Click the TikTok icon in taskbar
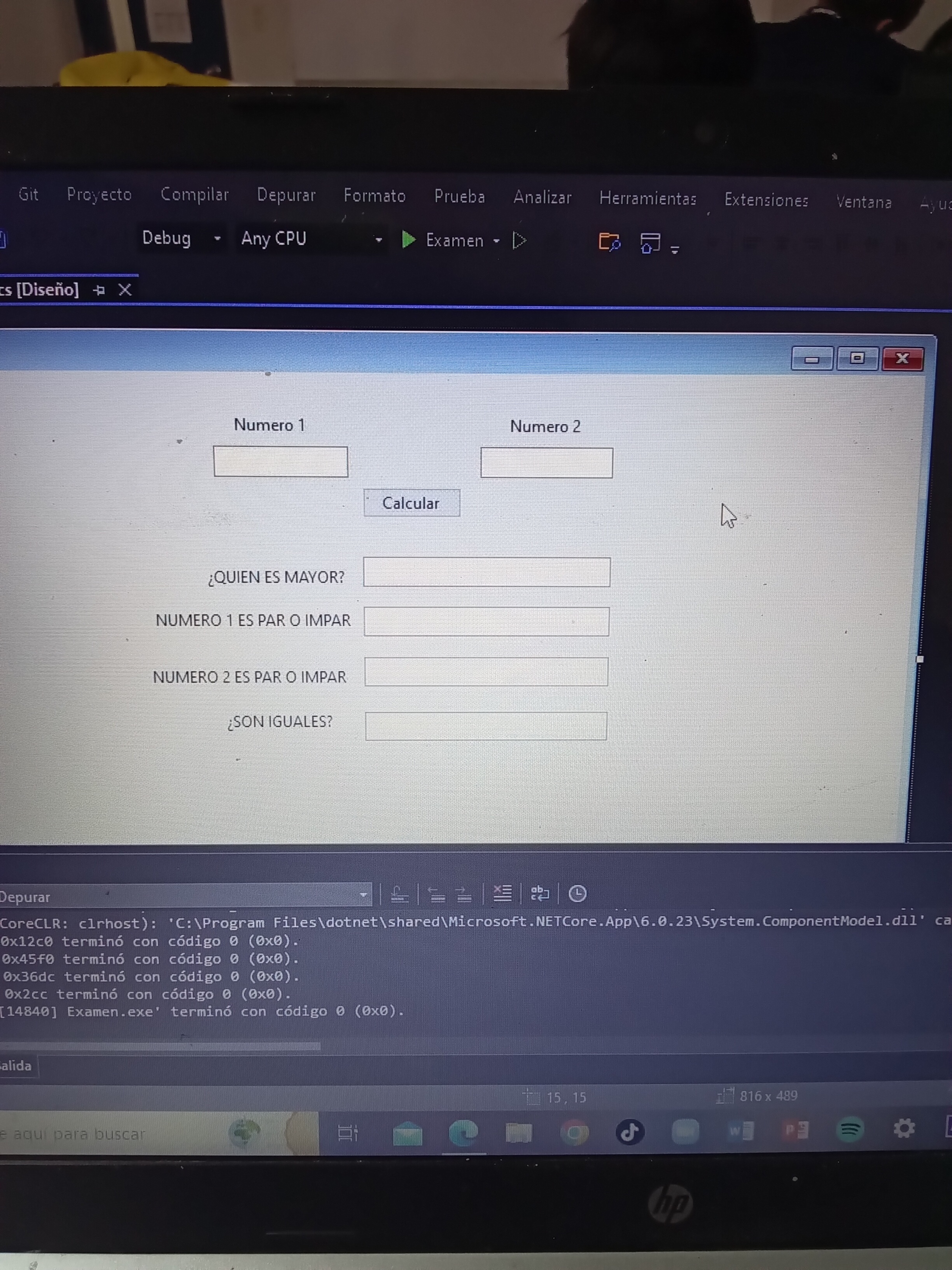The width and height of the screenshot is (952, 1270). pyautogui.click(x=630, y=1131)
